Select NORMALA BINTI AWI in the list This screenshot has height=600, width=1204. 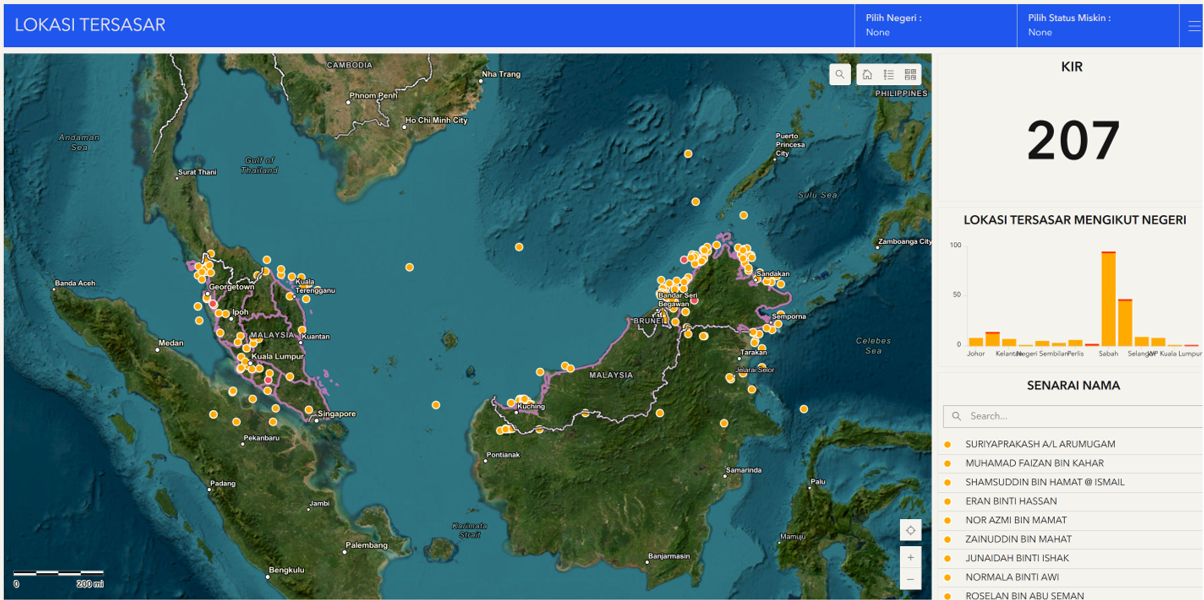(x=1068, y=577)
